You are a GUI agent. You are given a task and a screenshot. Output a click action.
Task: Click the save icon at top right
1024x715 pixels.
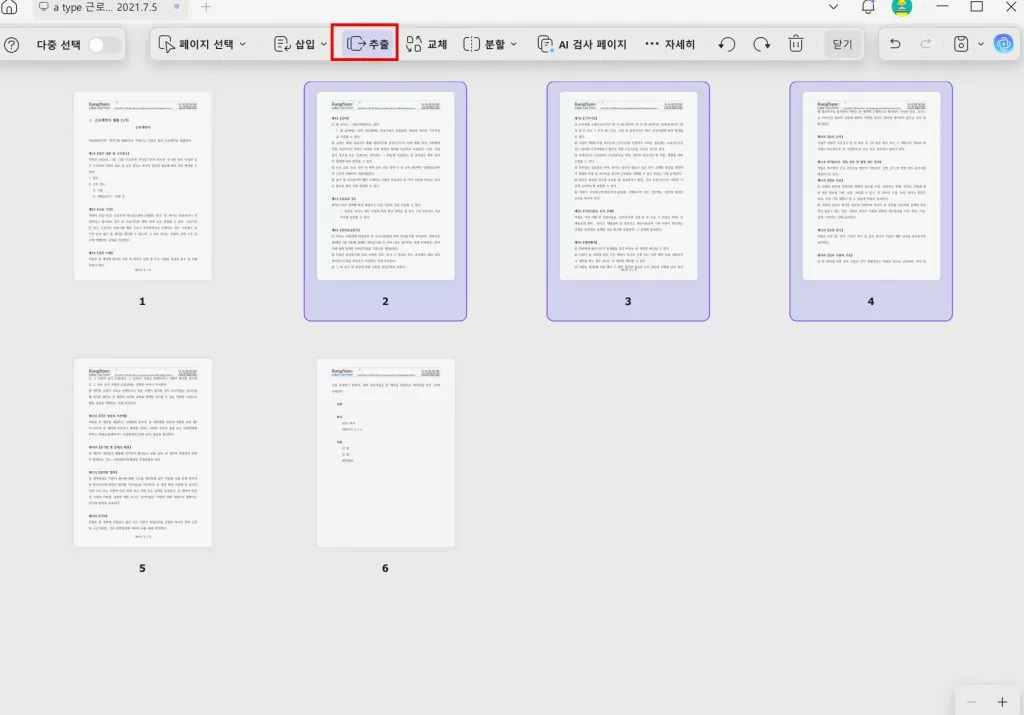(x=961, y=44)
